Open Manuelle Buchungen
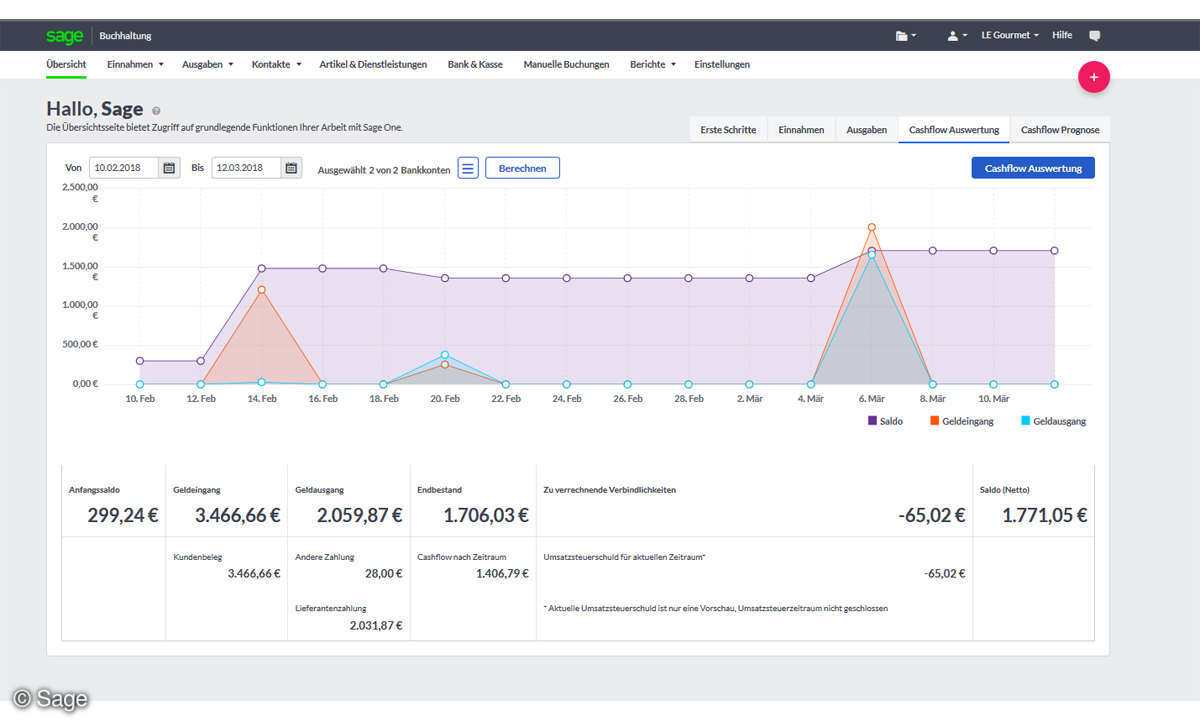Viewport: 1200px width, 720px height. (566, 64)
